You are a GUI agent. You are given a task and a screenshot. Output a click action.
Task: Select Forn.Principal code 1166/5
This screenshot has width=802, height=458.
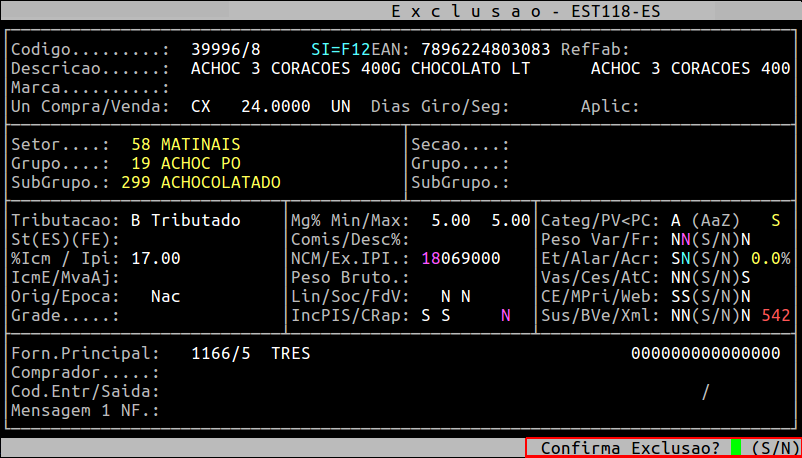pos(221,354)
